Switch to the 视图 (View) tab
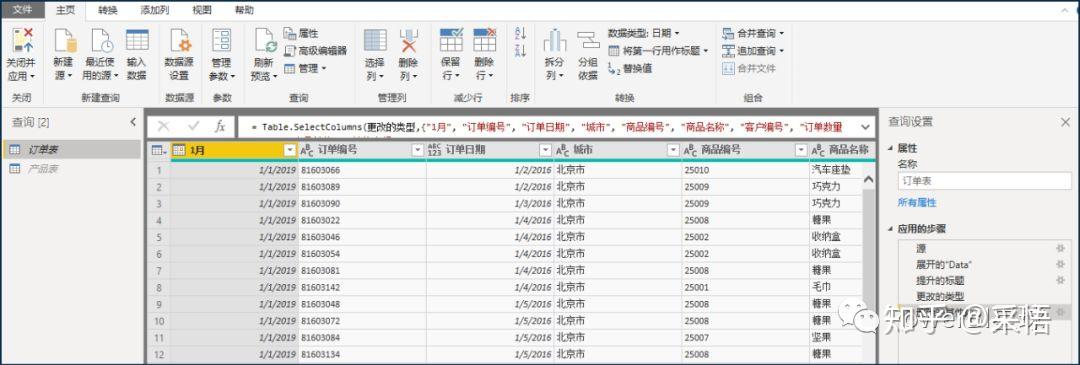 click(x=202, y=10)
